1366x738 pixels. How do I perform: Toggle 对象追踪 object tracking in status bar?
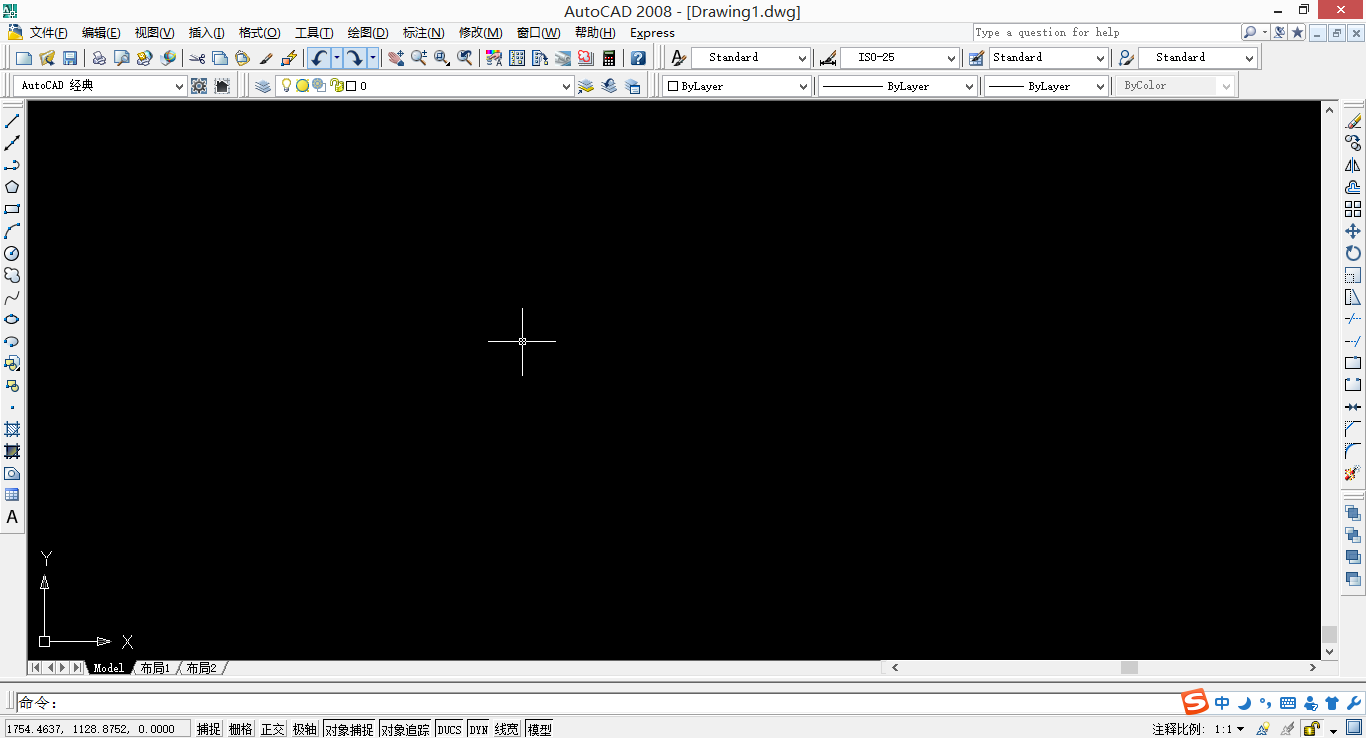(405, 729)
